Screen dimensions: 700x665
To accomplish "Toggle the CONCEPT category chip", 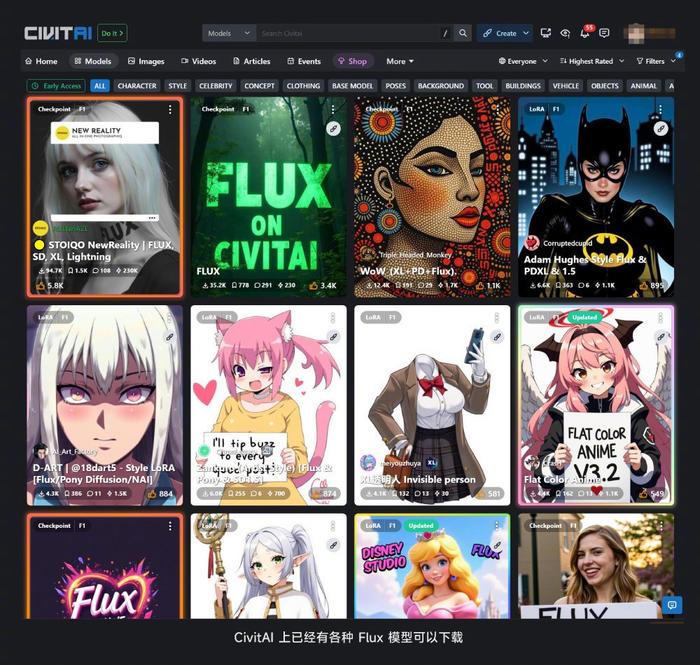I will coord(259,86).
